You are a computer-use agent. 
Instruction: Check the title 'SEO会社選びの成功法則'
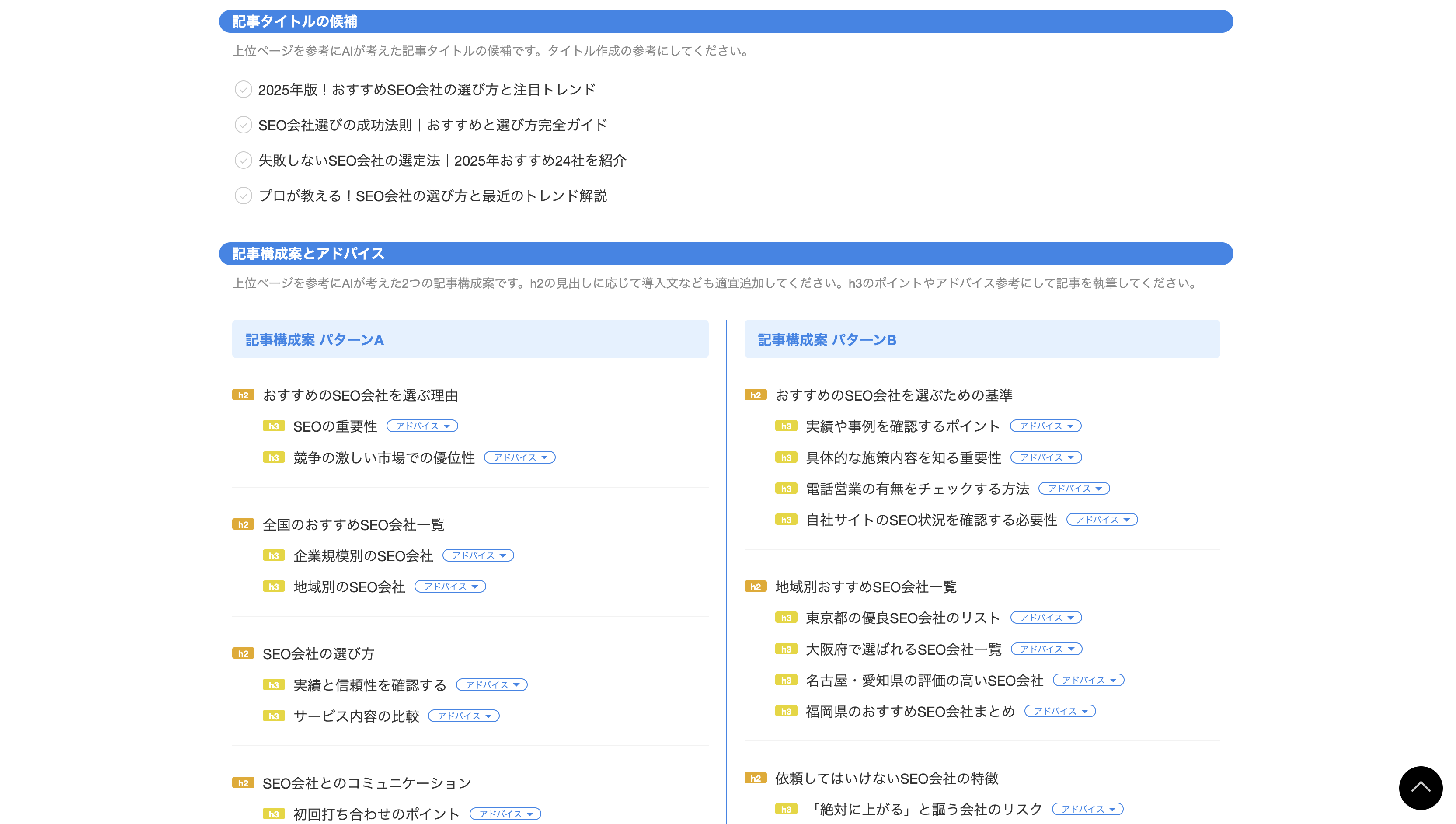243,125
